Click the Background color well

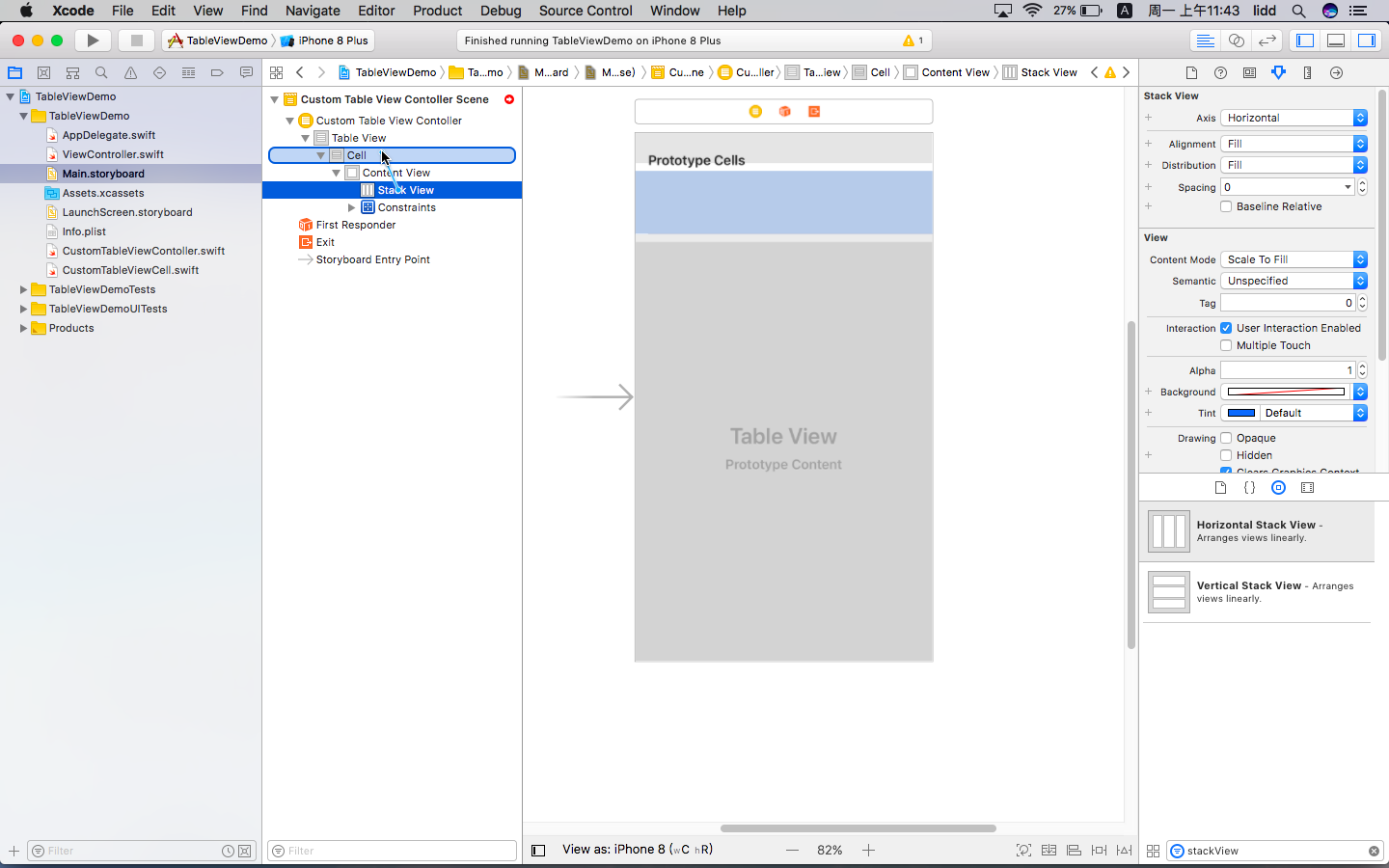(x=1286, y=392)
